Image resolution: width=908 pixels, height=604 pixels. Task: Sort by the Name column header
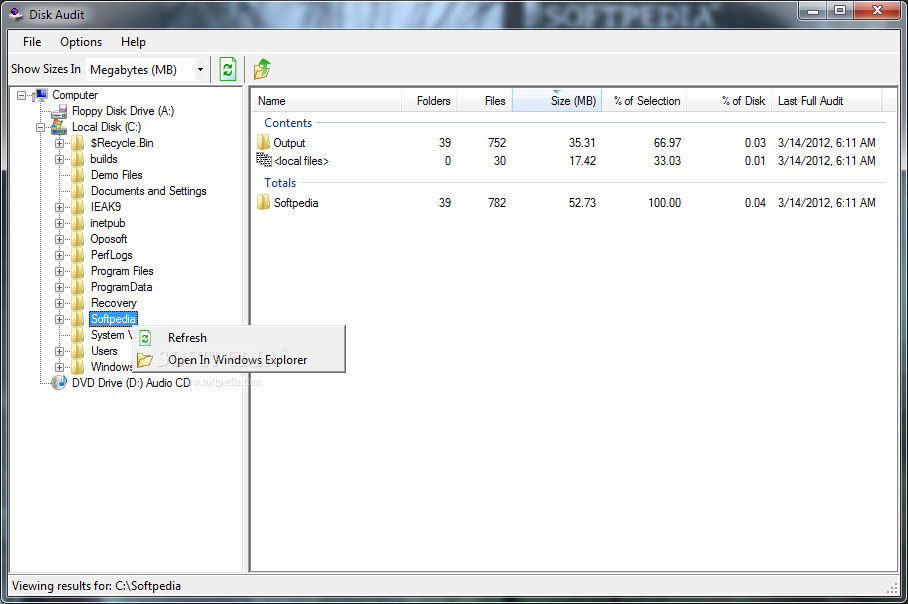[x=327, y=101]
